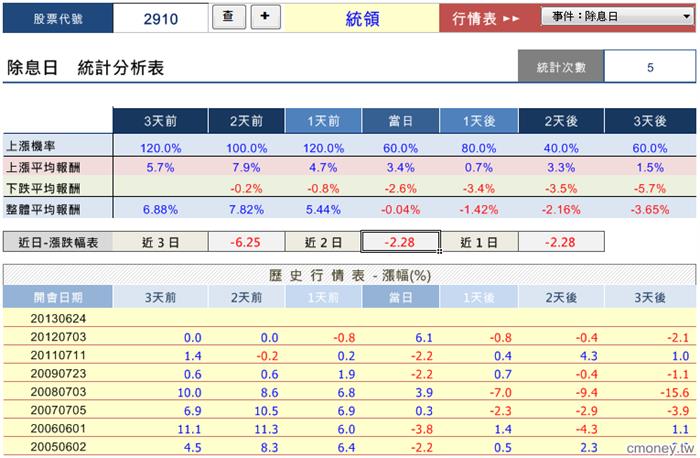This screenshot has width=700, height=458.
Task: Select the date row 20130624
Action: coord(349,318)
